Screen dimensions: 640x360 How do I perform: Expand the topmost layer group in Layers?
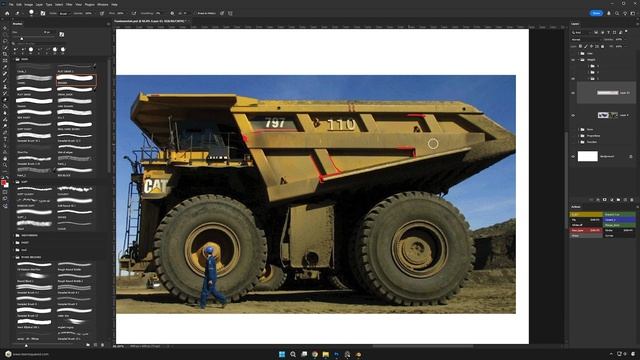(x=578, y=53)
